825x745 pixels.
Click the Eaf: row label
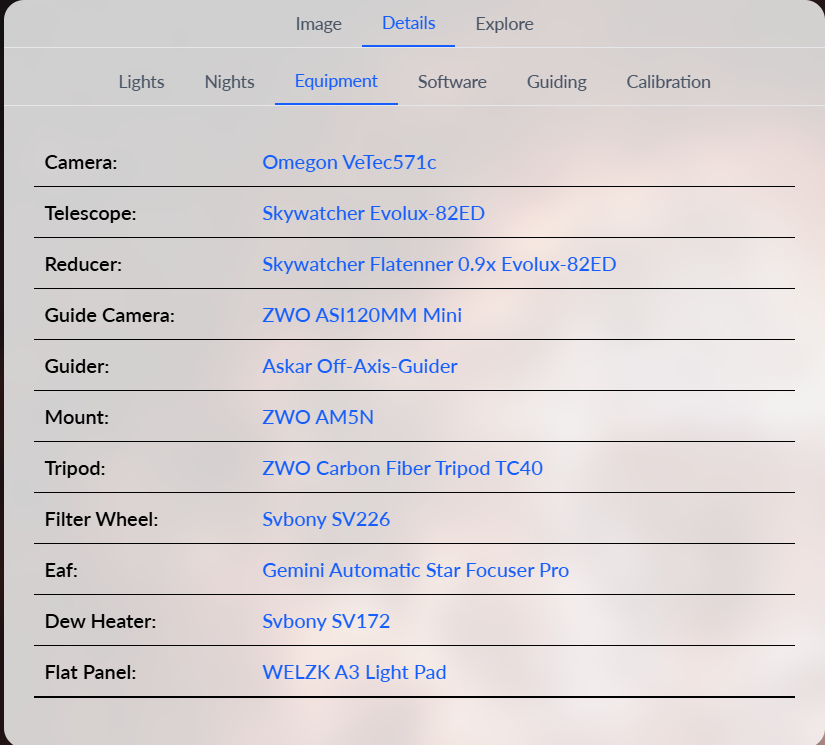coord(61,570)
